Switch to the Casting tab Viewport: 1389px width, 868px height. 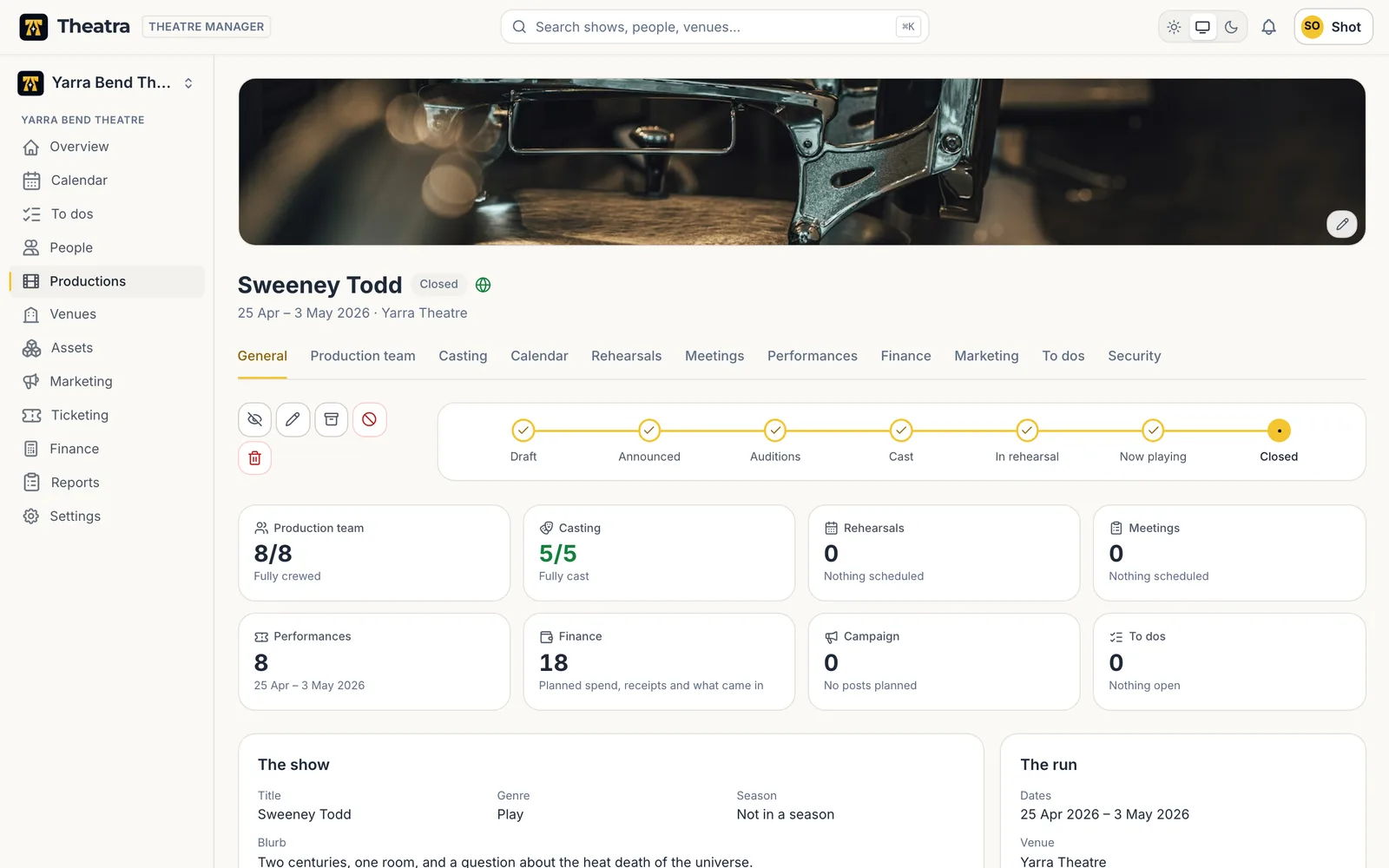pyautogui.click(x=463, y=356)
